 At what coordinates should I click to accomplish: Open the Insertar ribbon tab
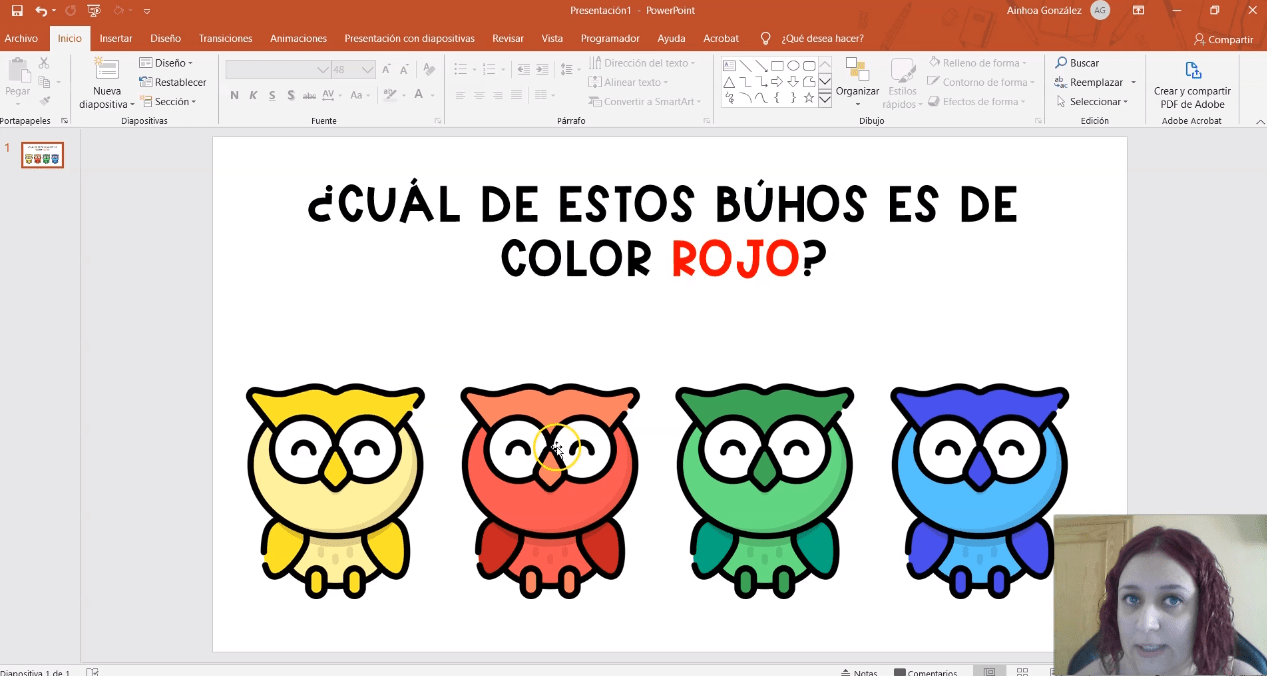tap(116, 38)
